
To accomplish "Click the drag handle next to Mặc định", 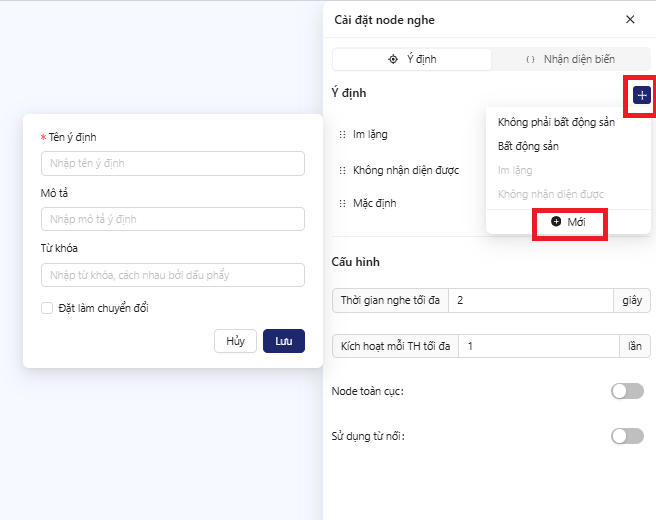I will [342, 203].
